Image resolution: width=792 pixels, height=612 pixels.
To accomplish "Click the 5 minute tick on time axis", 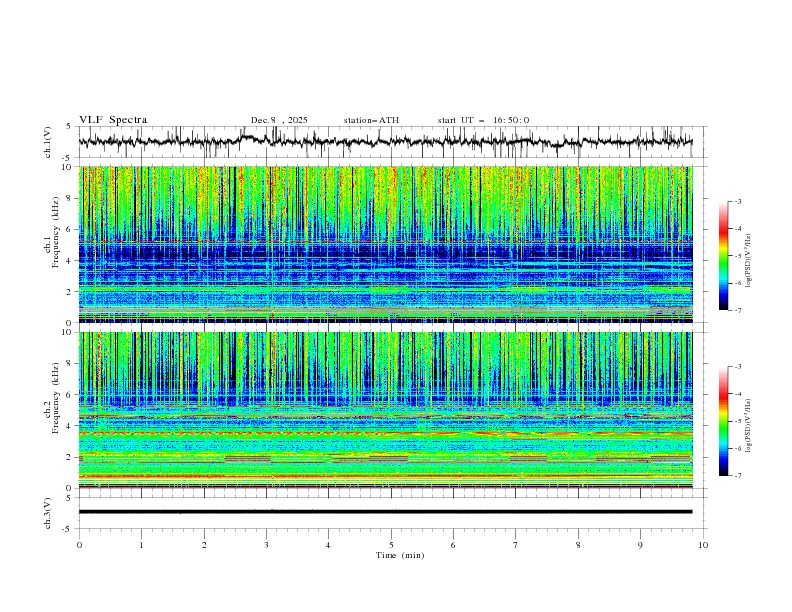I will [x=391, y=545].
